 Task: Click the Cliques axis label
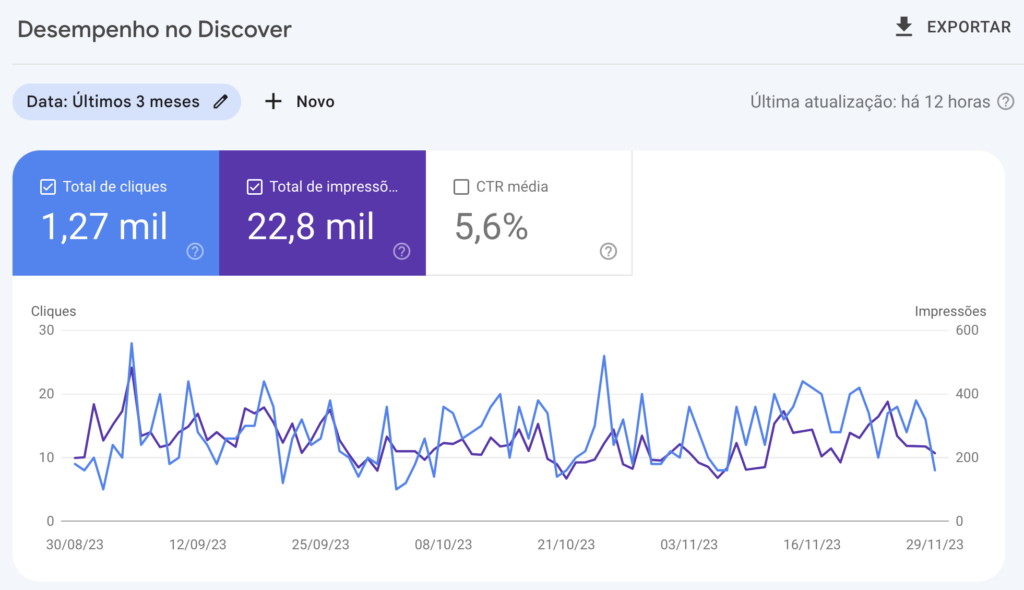click(x=54, y=311)
